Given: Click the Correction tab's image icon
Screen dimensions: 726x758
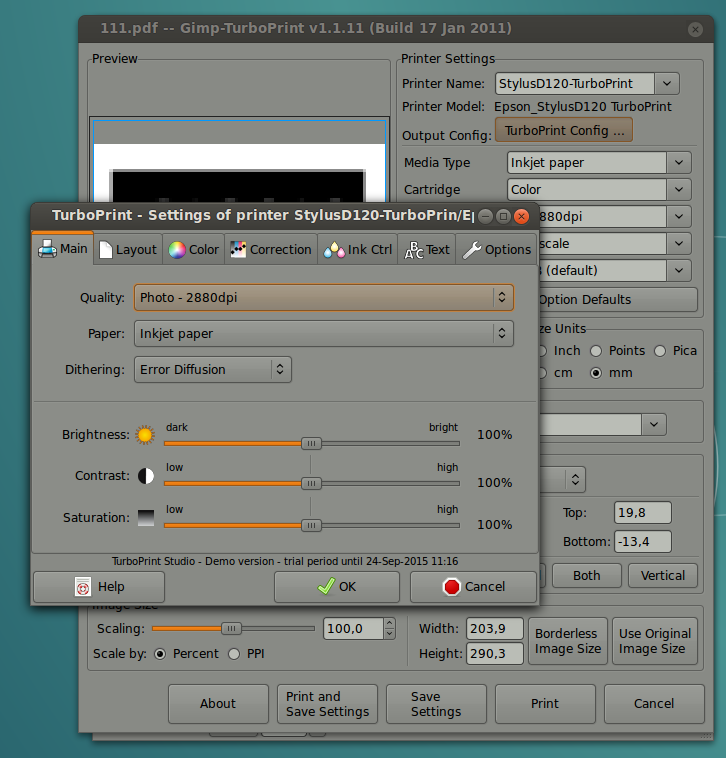Looking at the screenshot, I should (238, 250).
